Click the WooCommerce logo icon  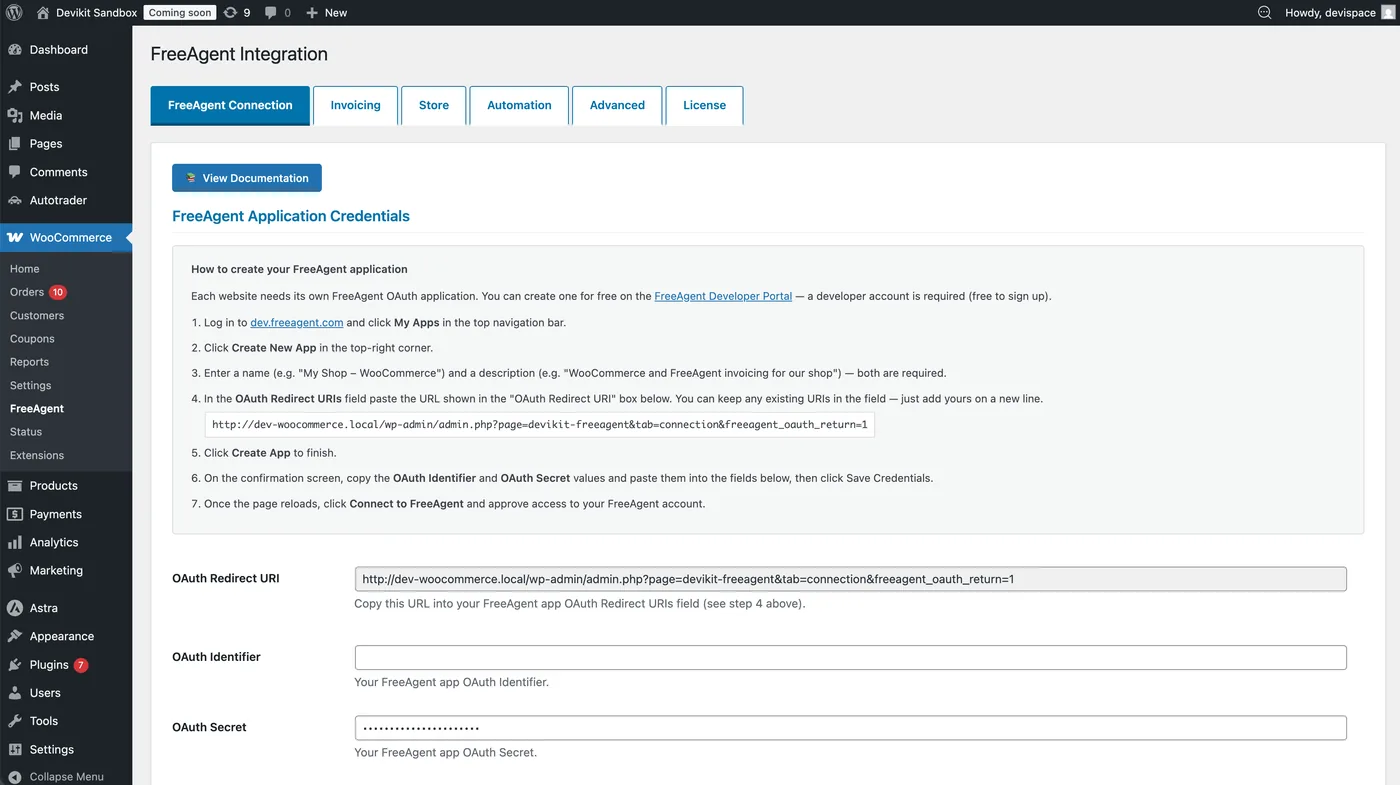15,238
